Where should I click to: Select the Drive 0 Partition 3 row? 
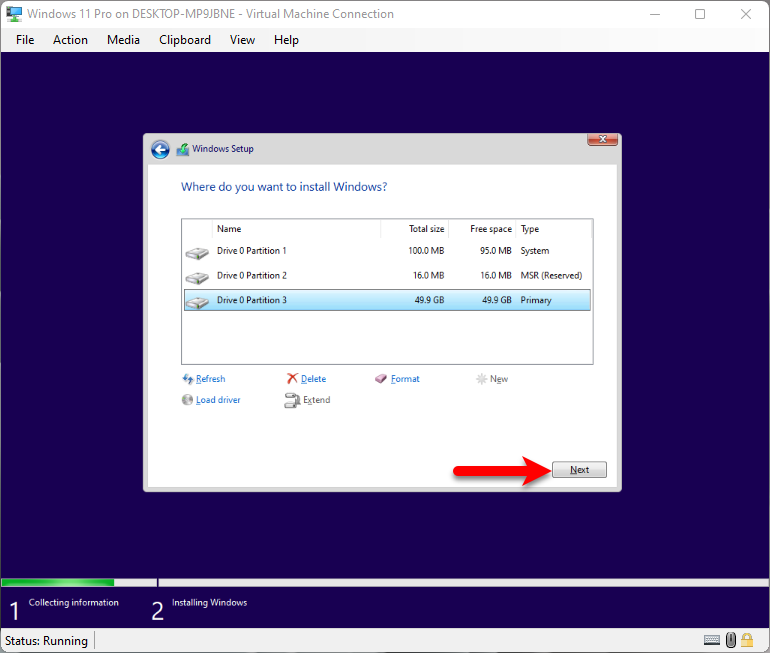(x=387, y=300)
